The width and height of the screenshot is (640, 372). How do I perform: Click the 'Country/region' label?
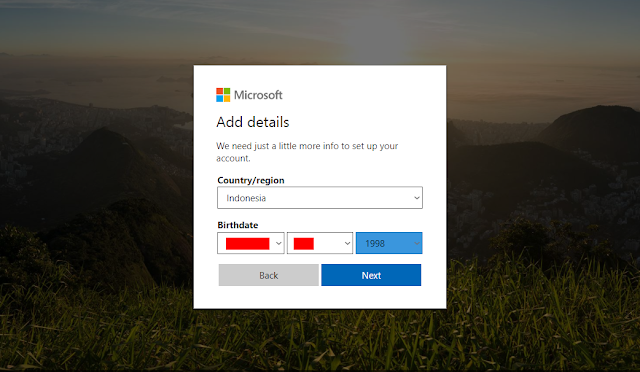251,180
